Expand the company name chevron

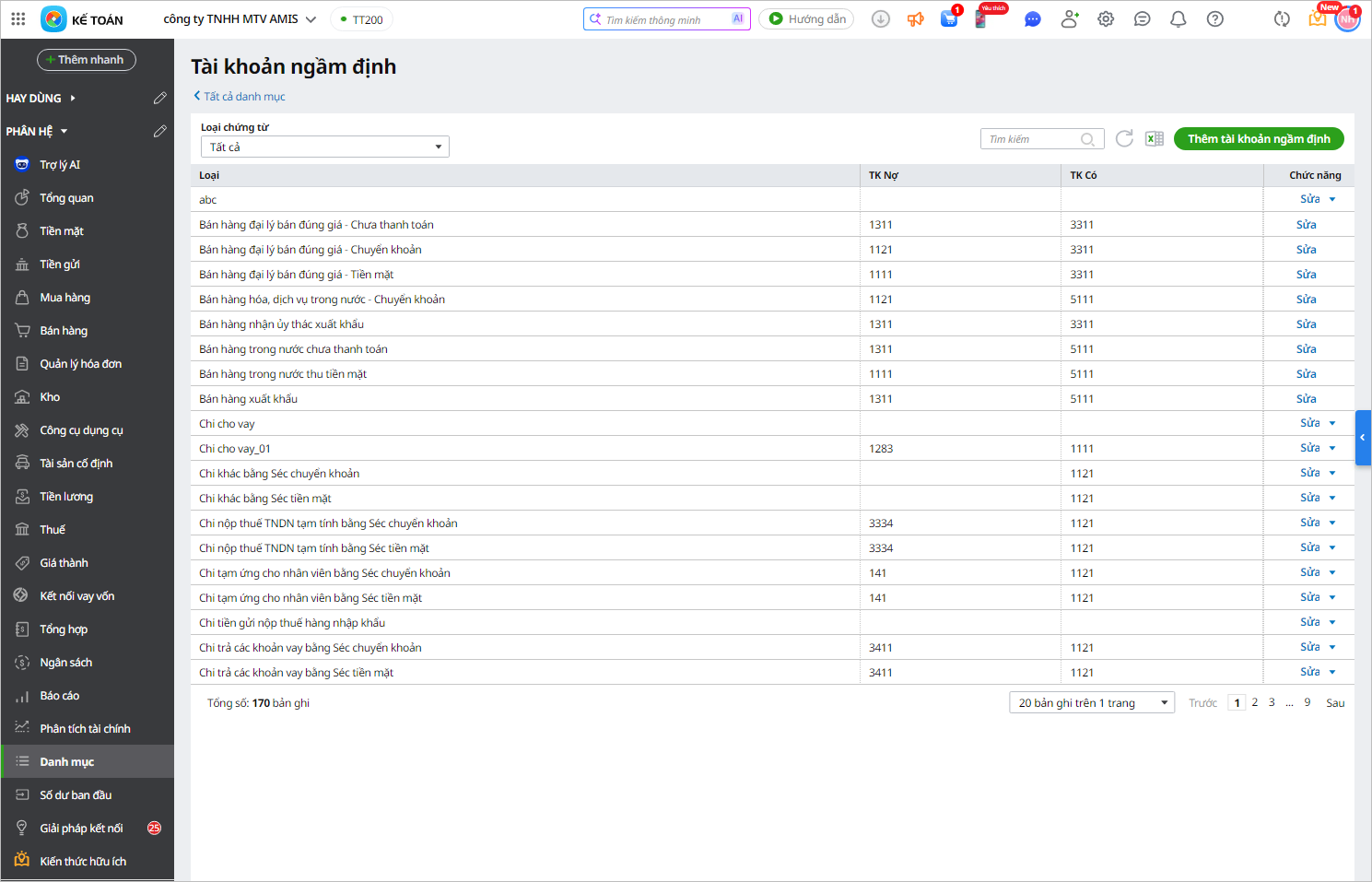pos(311,19)
